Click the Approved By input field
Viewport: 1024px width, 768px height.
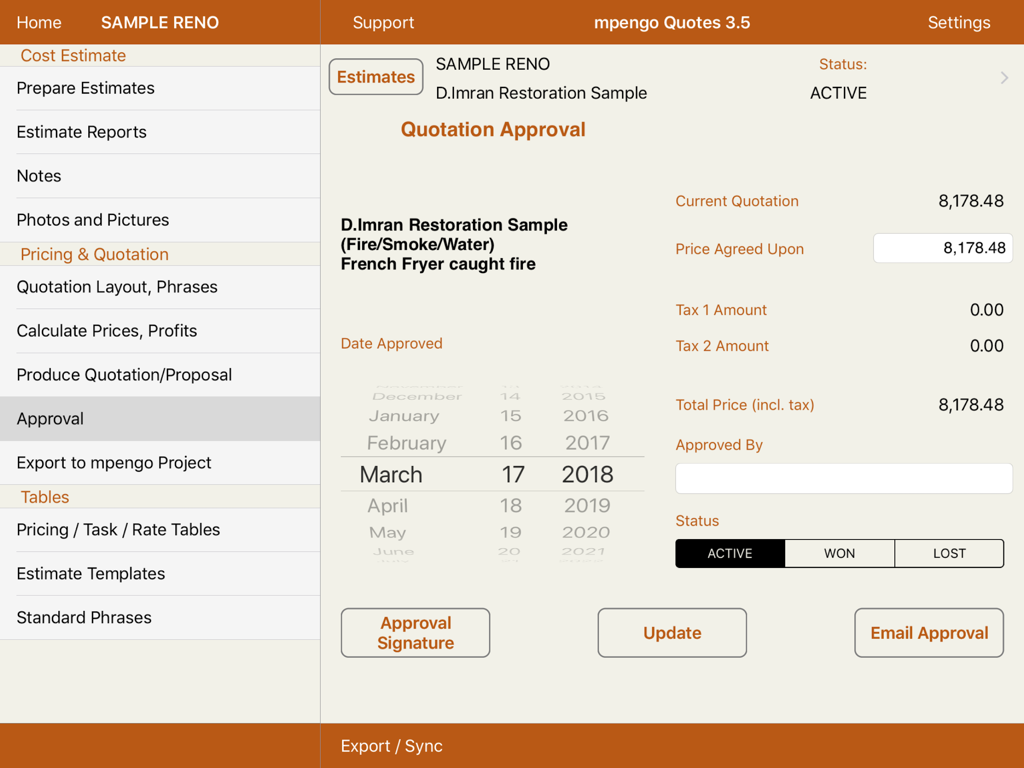(843, 478)
